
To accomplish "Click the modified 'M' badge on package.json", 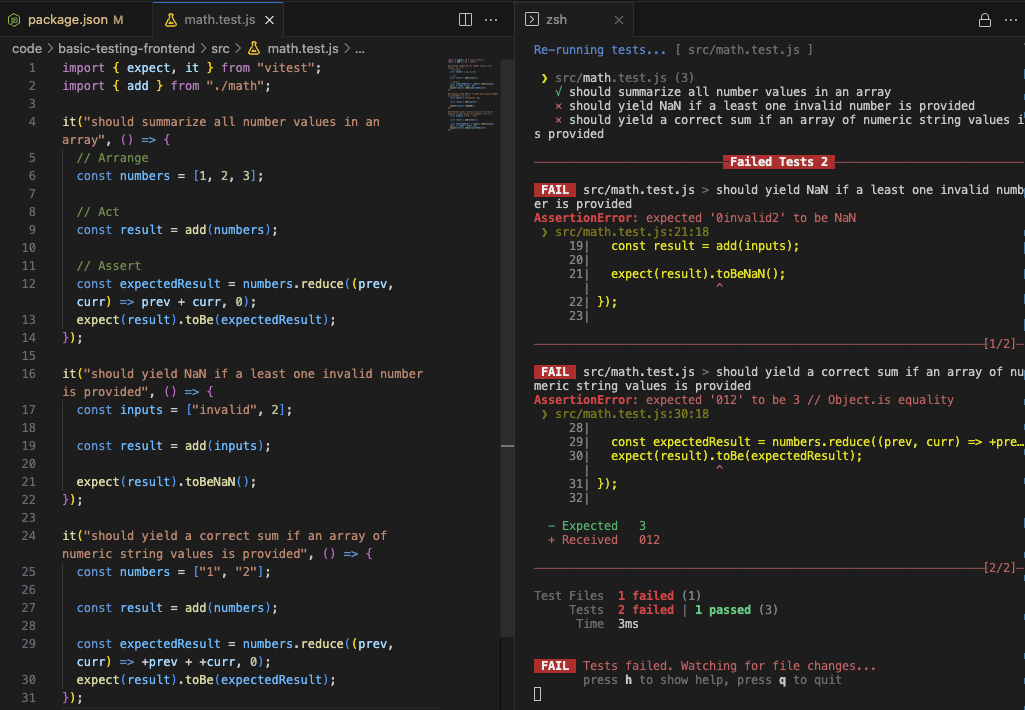I will (118, 20).
